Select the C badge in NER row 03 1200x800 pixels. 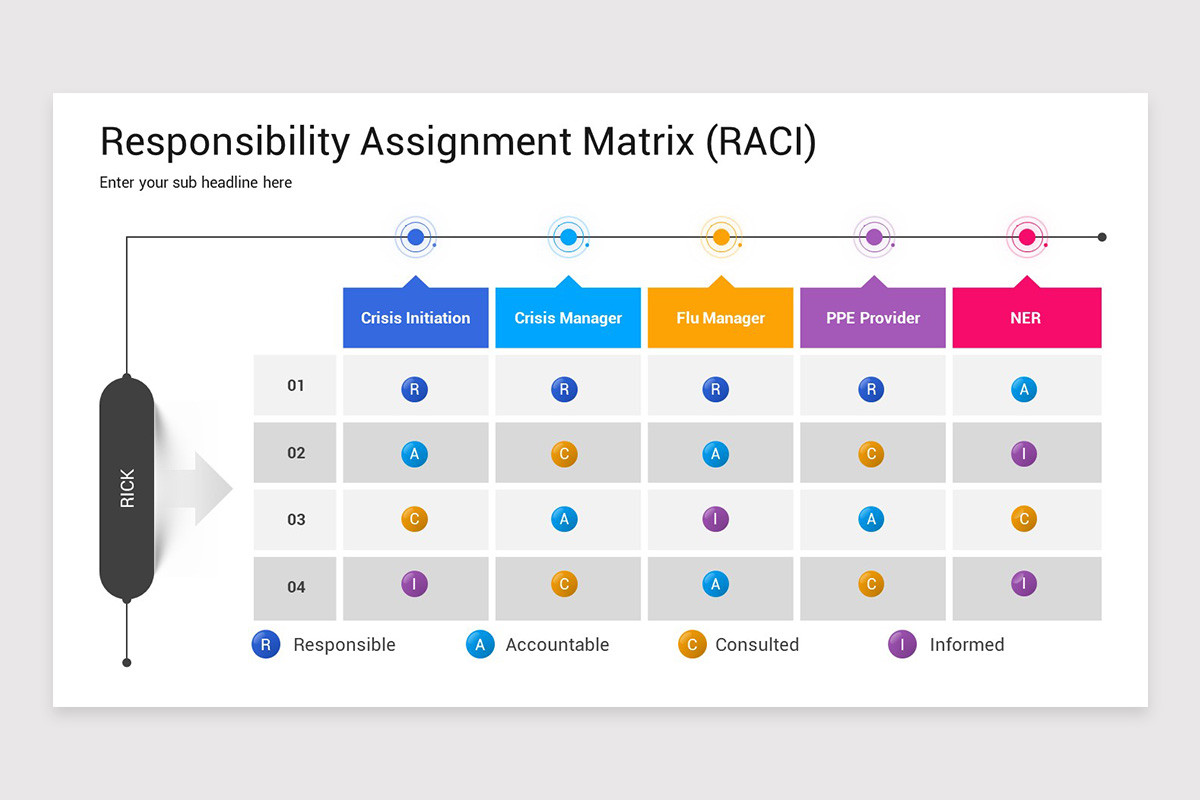point(1023,519)
